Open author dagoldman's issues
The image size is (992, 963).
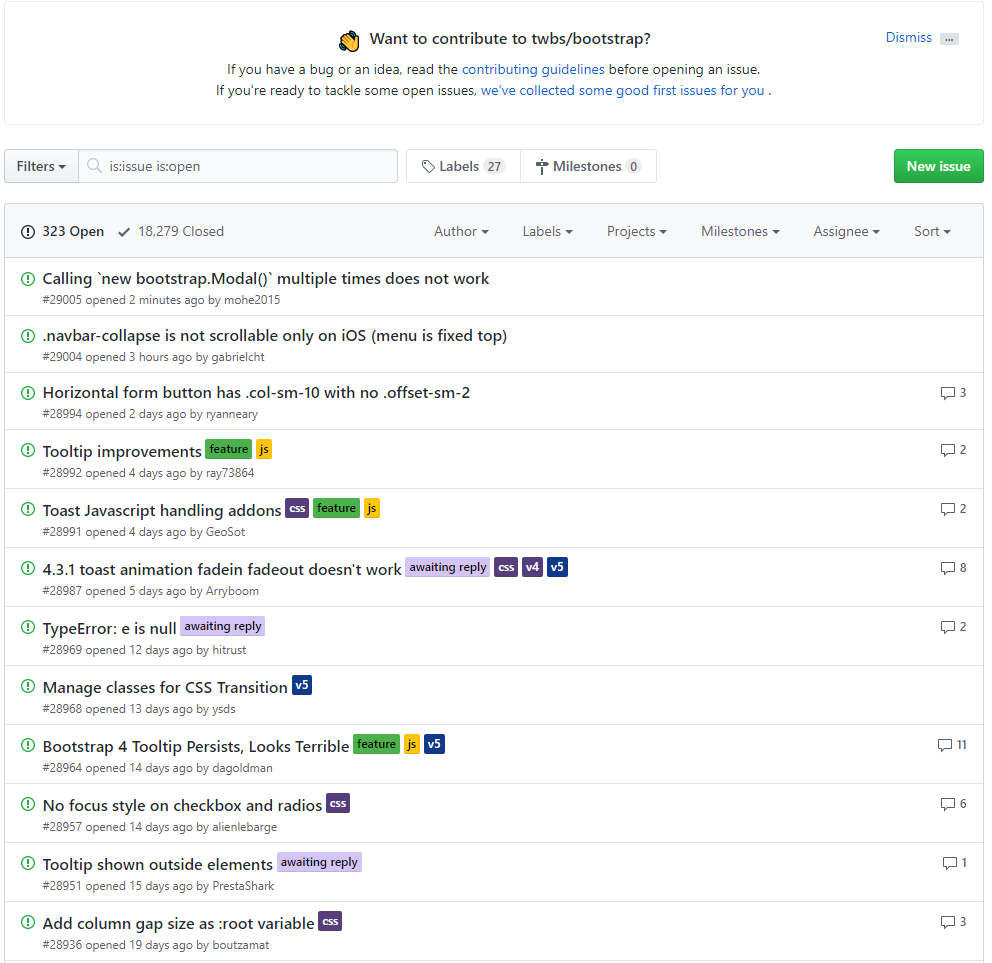242,768
